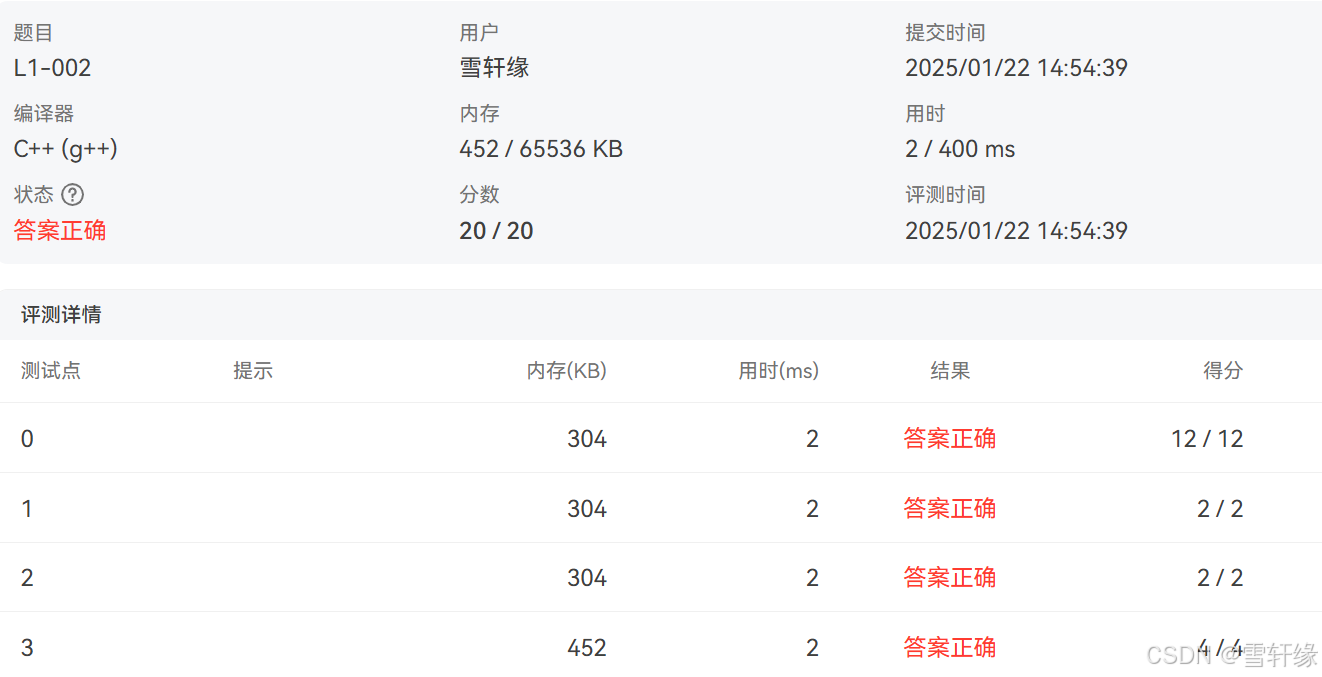Viewport: 1322px width, 677px height.
Task: Click the 评测详情 section header
Action: (x=58, y=314)
